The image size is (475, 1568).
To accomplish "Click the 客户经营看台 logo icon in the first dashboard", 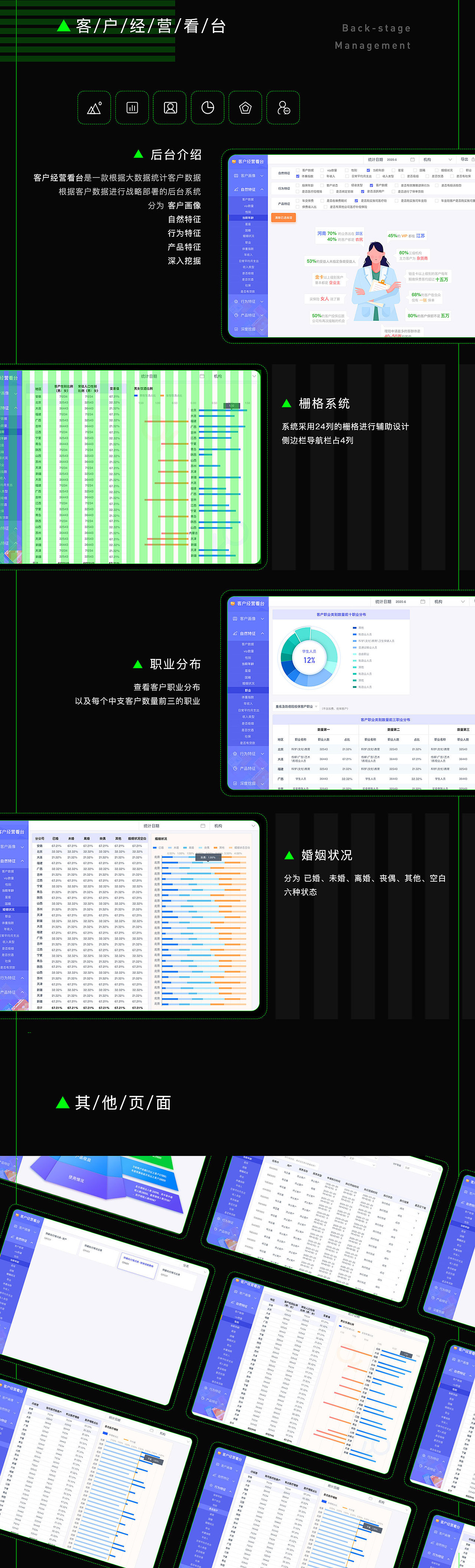I will pos(233,161).
